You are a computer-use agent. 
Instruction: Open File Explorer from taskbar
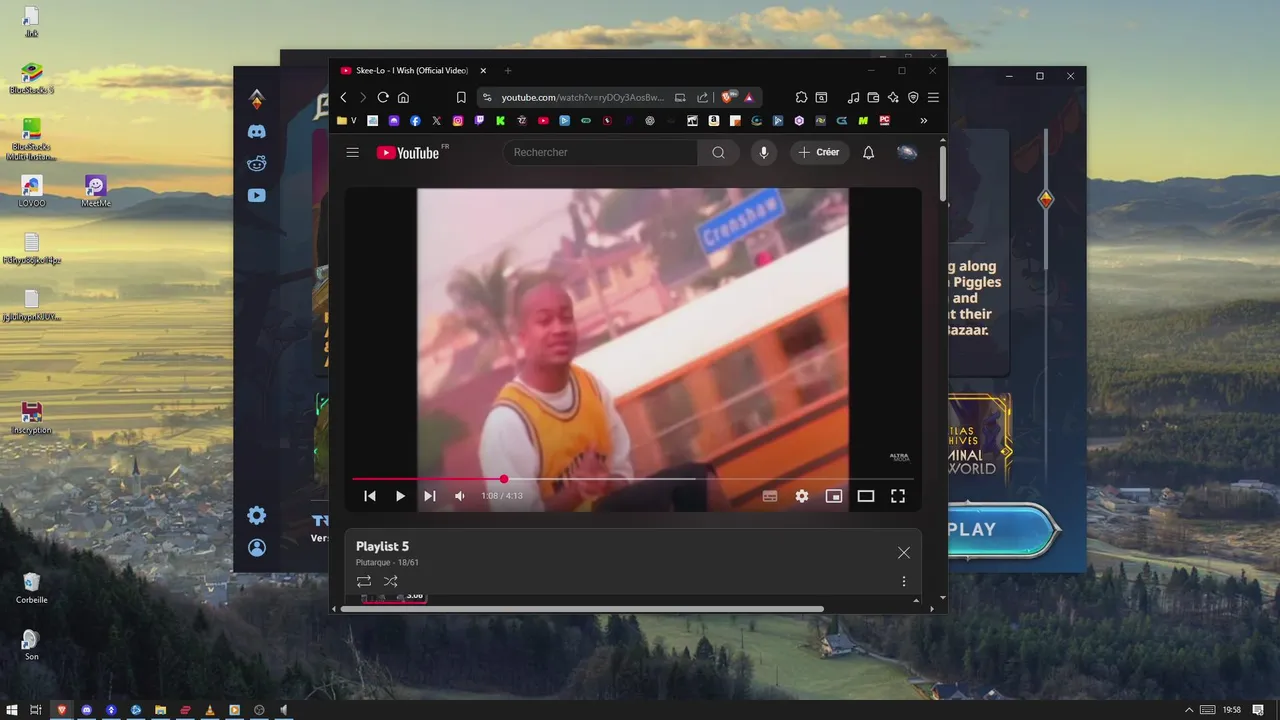(x=160, y=710)
